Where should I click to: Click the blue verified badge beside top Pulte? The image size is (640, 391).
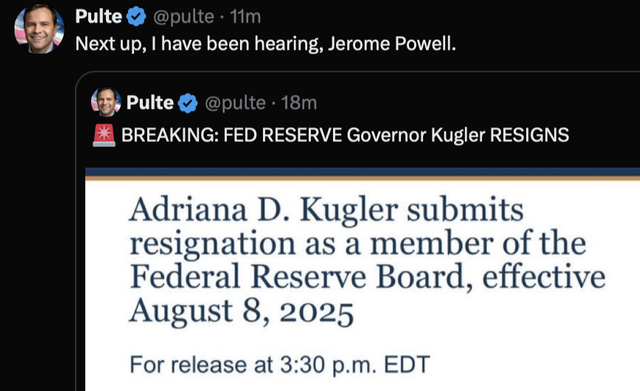[x=136, y=17]
